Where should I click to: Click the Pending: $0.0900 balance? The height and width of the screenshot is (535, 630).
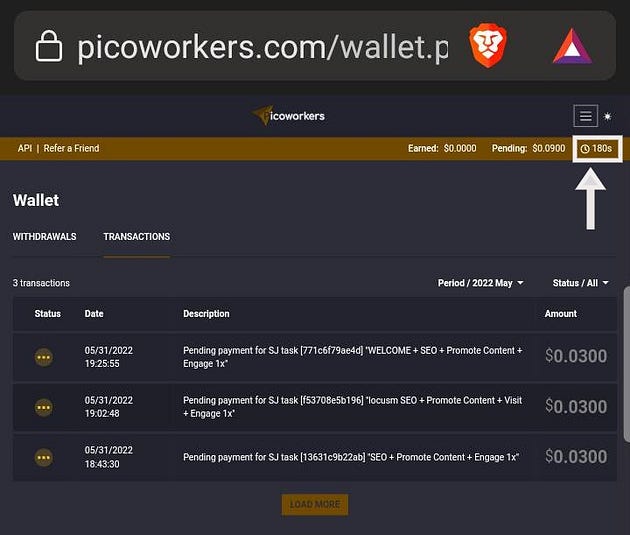[x=528, y=148]
